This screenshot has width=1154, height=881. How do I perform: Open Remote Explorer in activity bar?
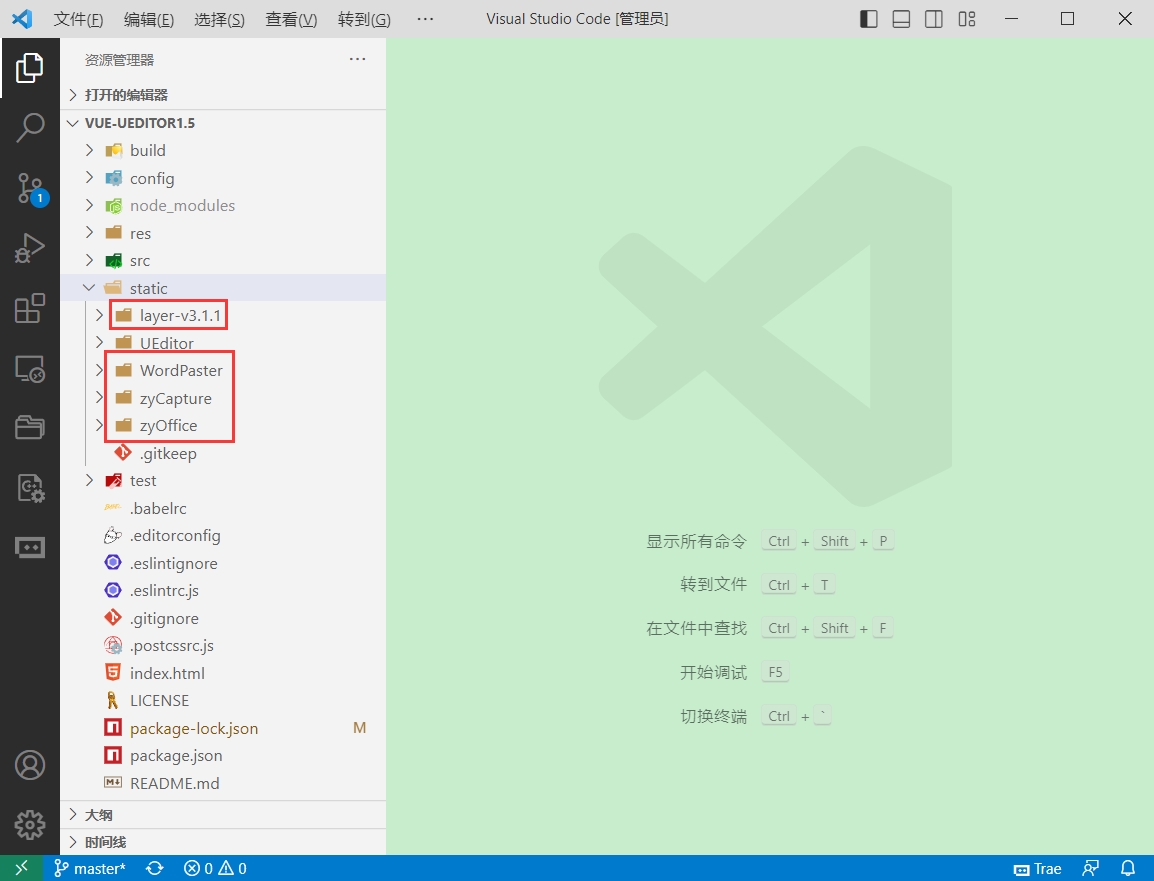(x=29, y=368)
